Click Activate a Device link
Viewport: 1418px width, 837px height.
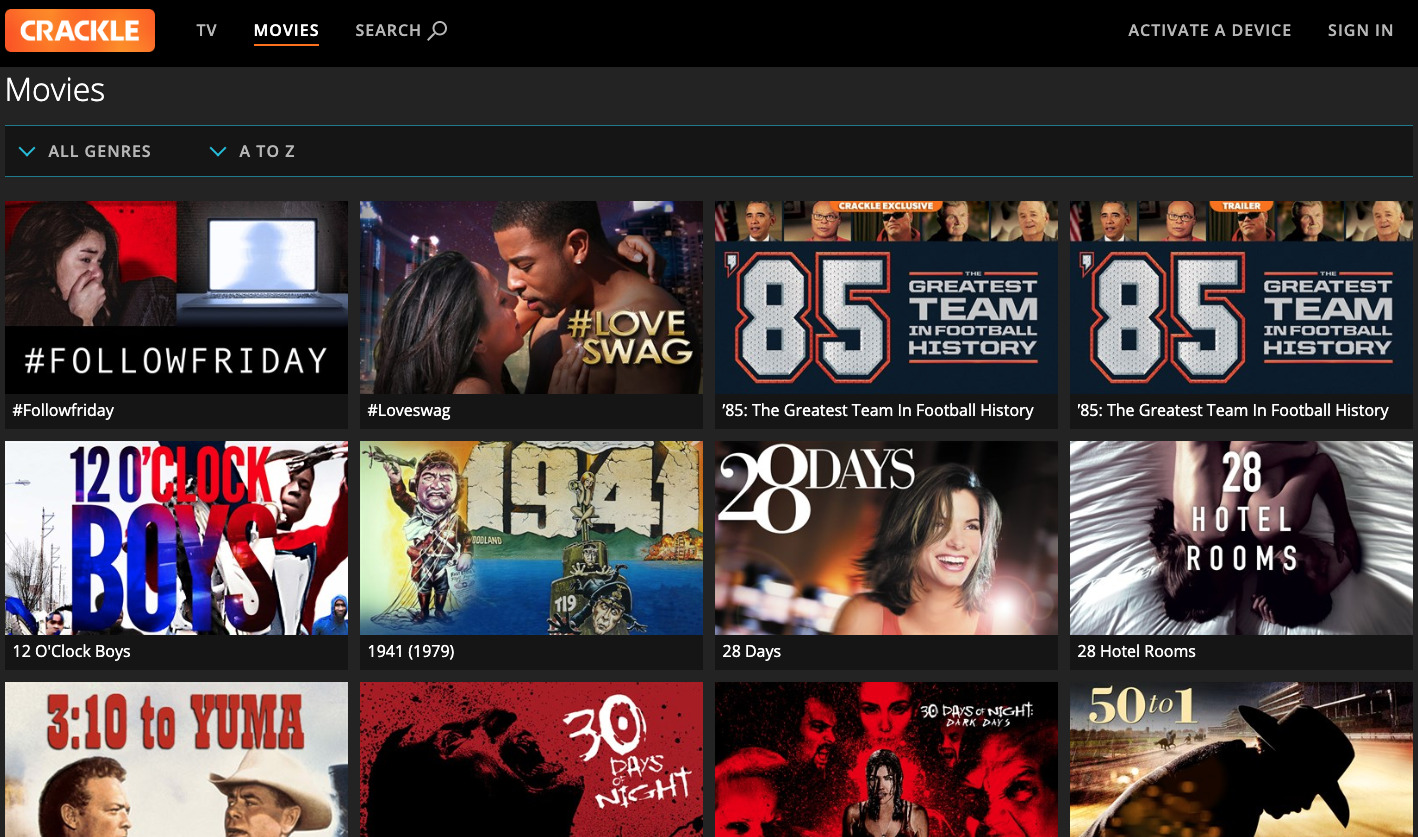1210,30
